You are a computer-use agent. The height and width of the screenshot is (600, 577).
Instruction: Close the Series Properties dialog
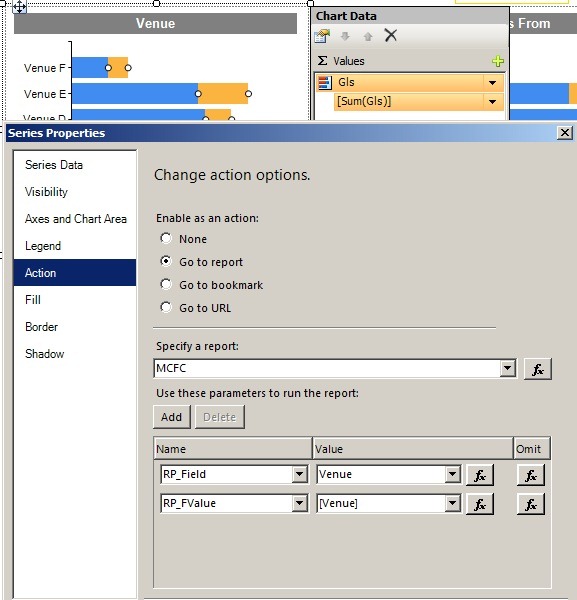click(x=565, y=133)
